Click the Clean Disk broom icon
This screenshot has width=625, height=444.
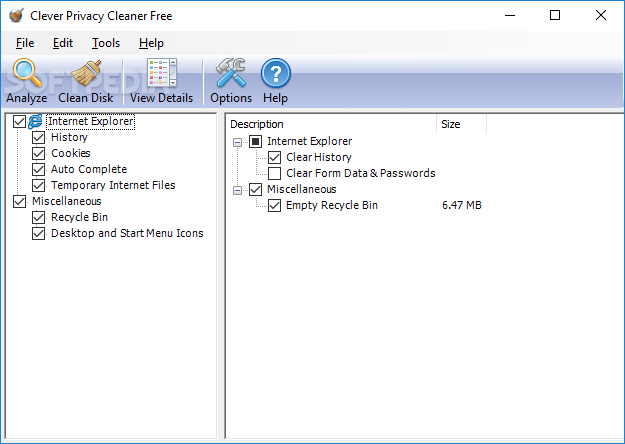pos(86,73)
